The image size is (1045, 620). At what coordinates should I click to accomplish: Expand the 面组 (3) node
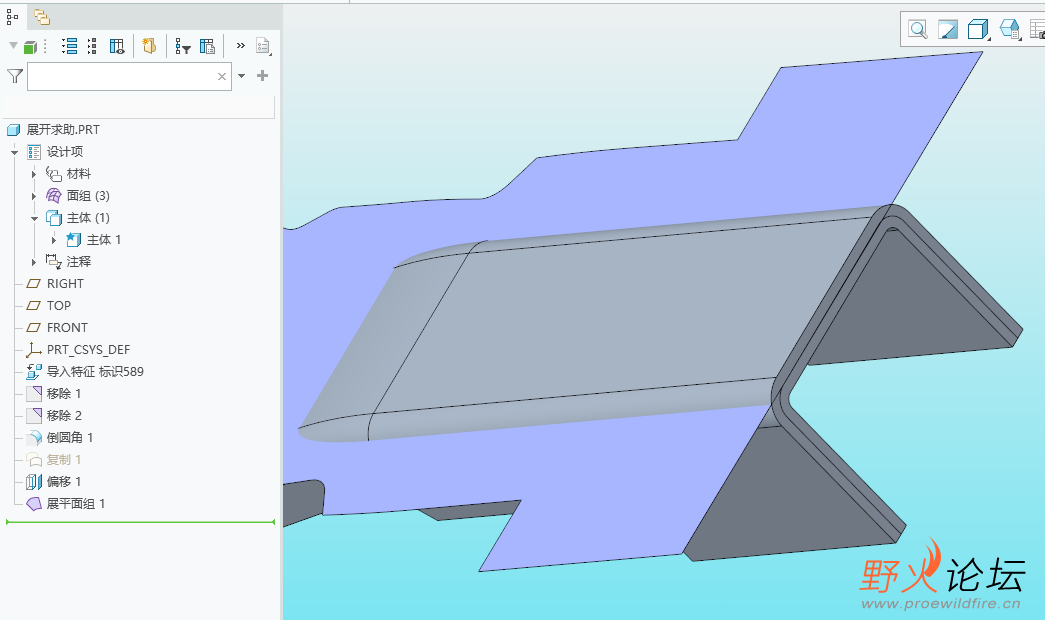[34, 196]
